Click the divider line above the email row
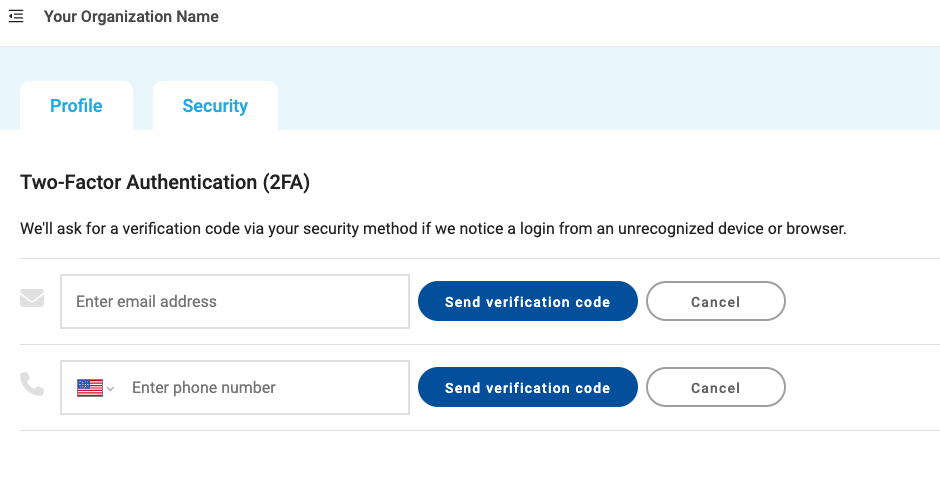This screenshot has width=940, height=482. (480, 259)
